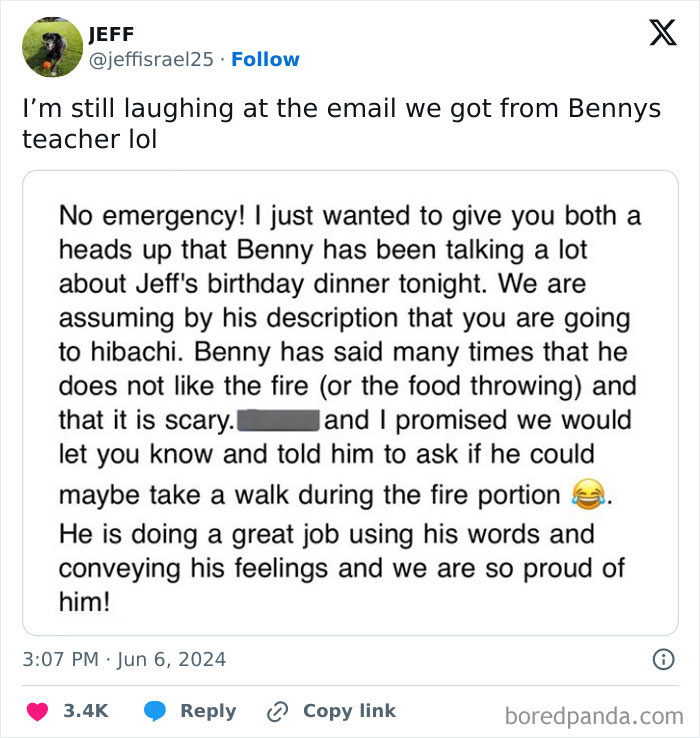700x738 pixels.
Task: Open the @jeffisrael25 handle link
Action: [151, 59]
